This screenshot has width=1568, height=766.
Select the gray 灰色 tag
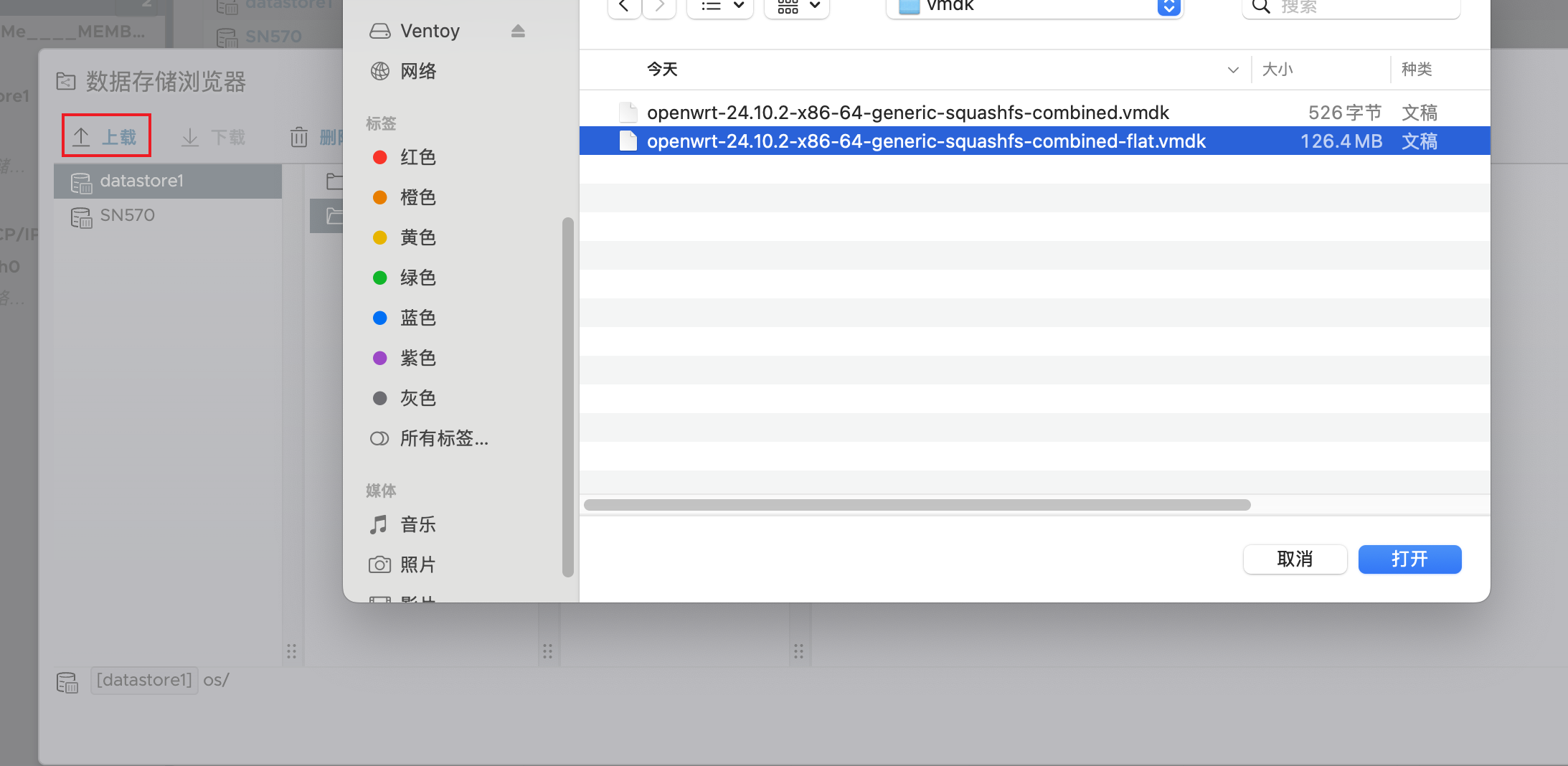[x=404, y=398]
